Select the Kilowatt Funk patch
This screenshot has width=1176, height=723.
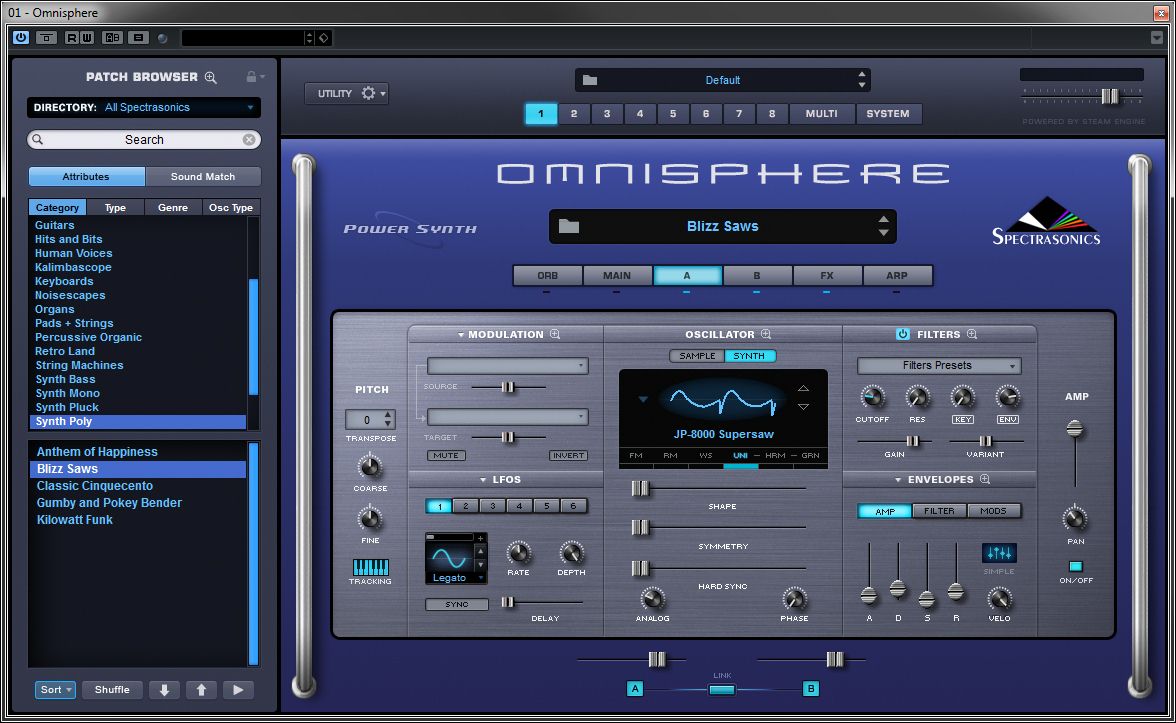point(74,520)
